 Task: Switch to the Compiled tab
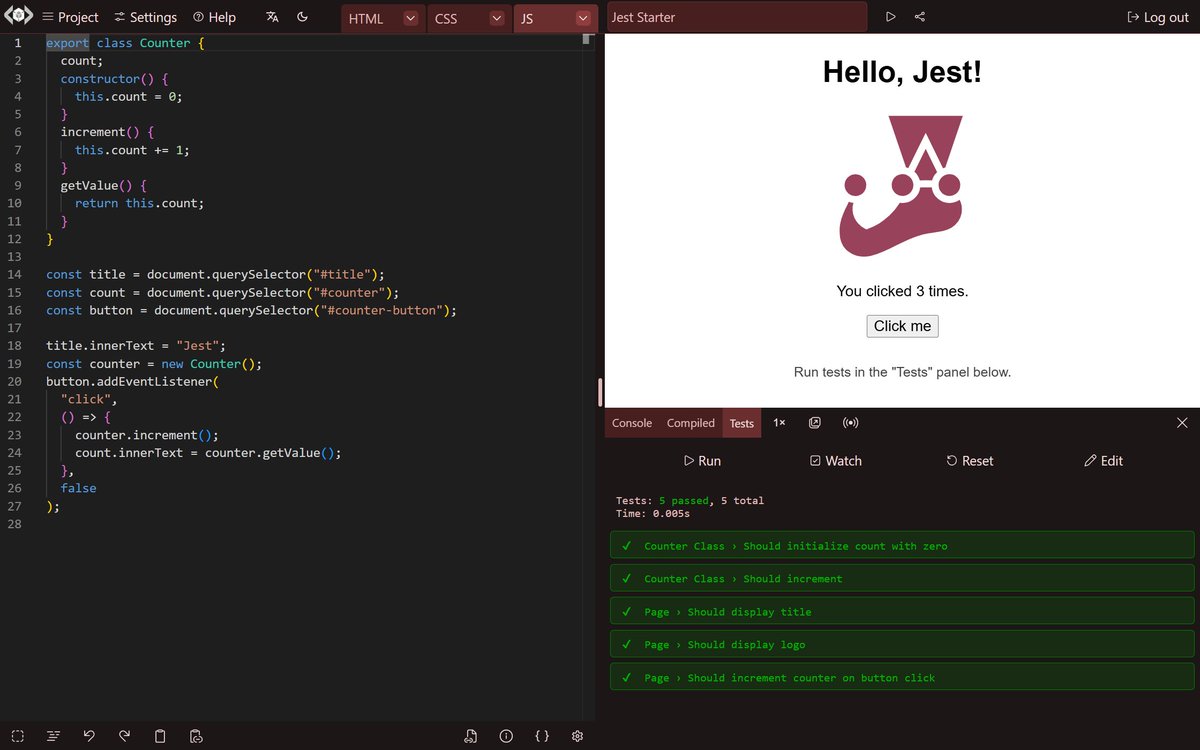tap(691, 423)
